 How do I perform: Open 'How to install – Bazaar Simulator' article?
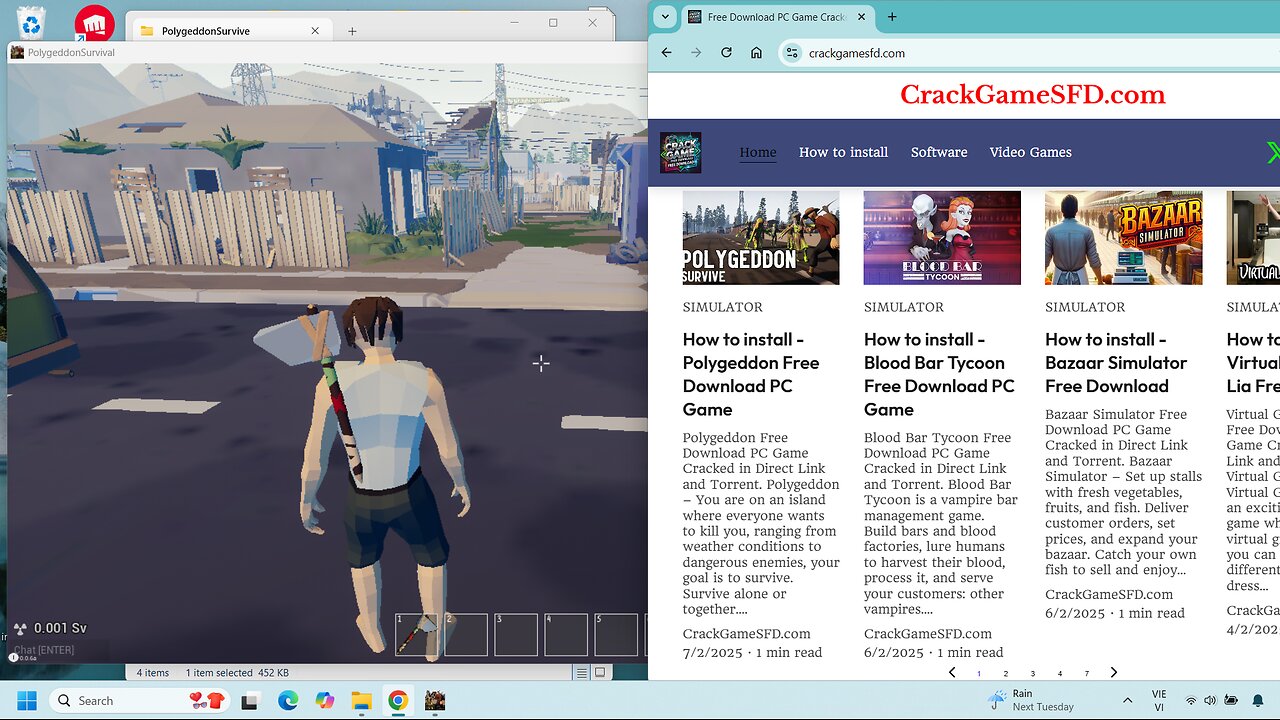(x=1116, y=363)
